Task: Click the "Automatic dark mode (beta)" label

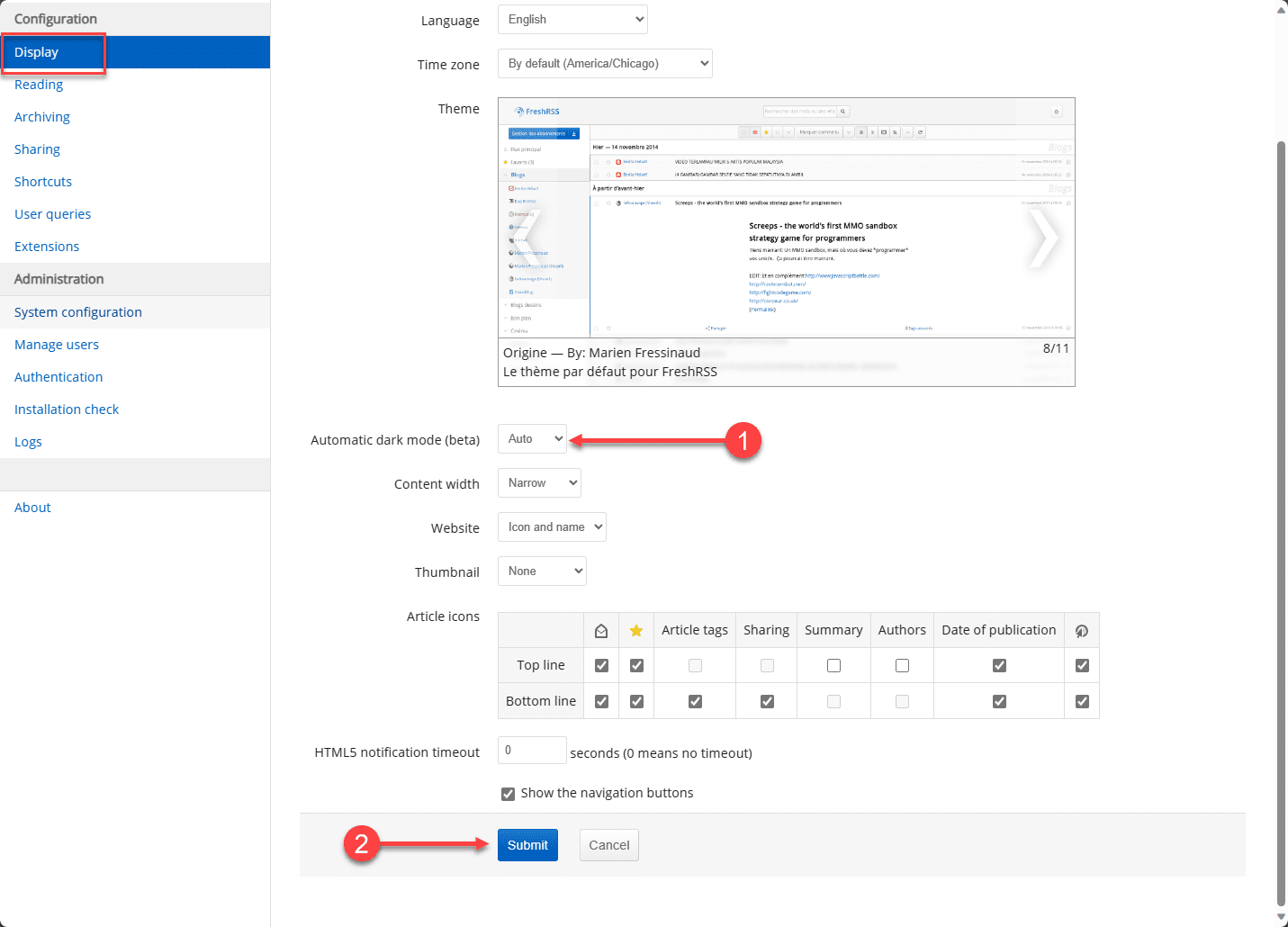Action: (x=395, y=440)
